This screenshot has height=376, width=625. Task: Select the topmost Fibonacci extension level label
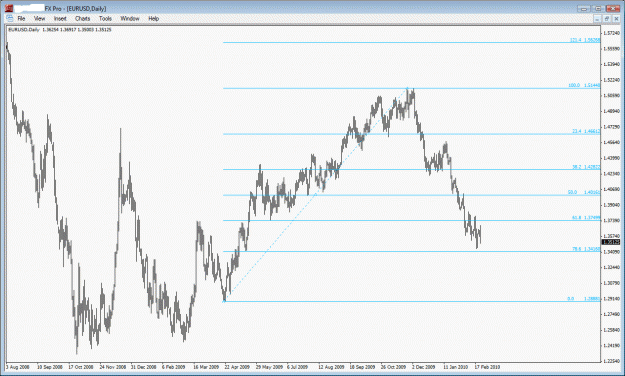point(585,40)
